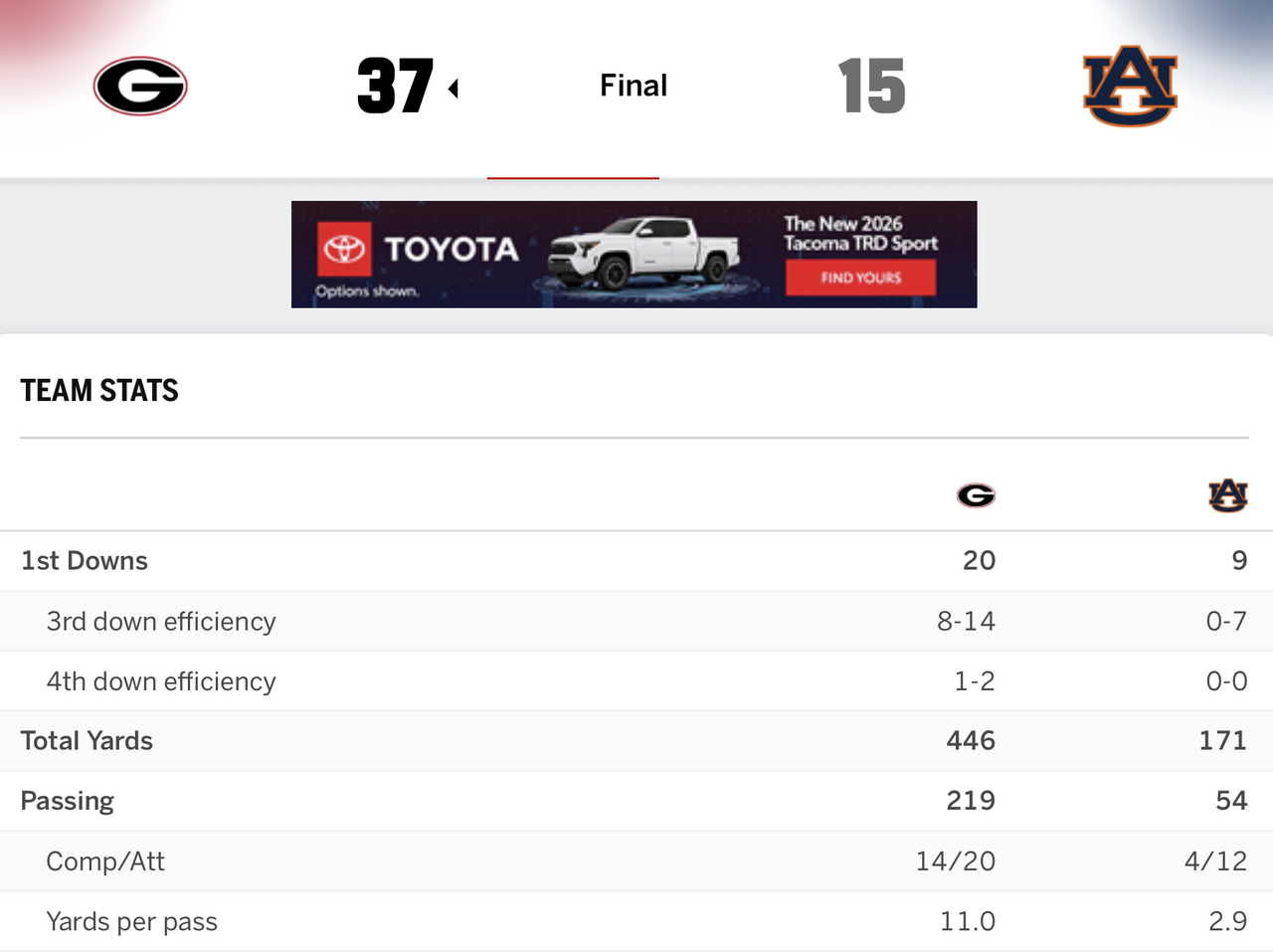Select the Comp/Att stat row
Viewport: 1273px width, 952px height.
pos(636,861)
